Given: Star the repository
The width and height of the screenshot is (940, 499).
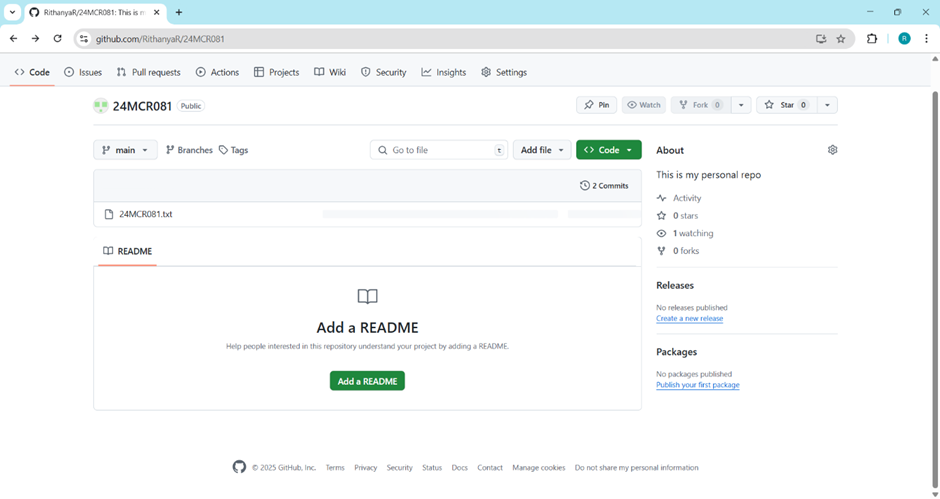Looking at the screenshot, I should (787, 105).
